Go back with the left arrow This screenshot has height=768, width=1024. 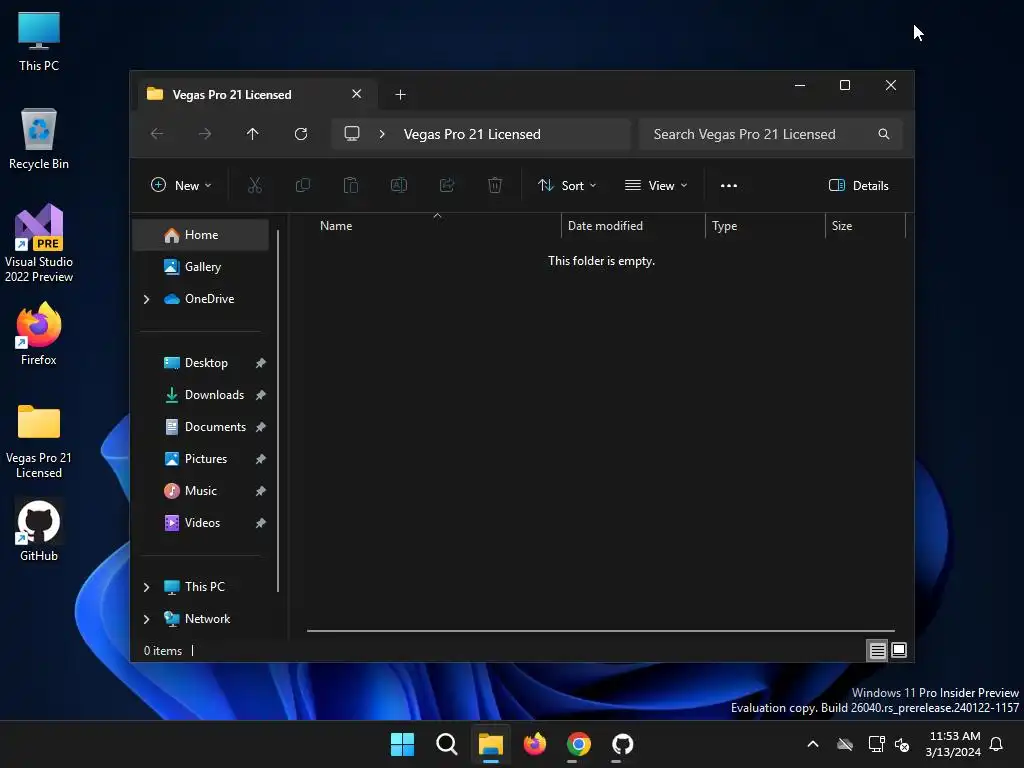(x=157, y=134)
